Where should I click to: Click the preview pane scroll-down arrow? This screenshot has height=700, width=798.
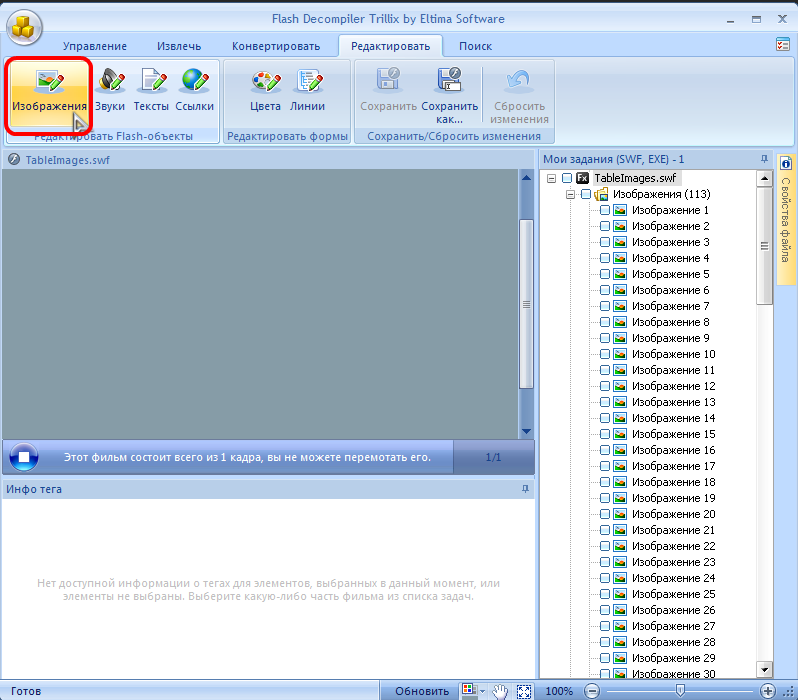(526, 431)
